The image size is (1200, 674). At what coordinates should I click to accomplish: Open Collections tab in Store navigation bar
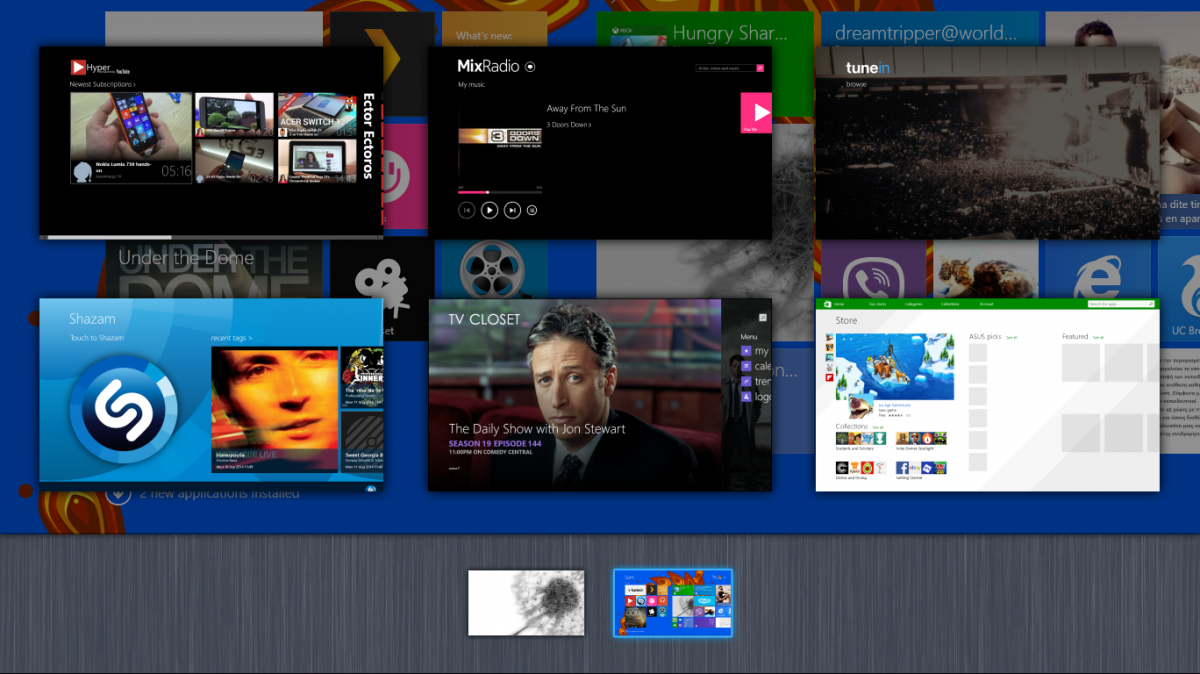point(950,303)
